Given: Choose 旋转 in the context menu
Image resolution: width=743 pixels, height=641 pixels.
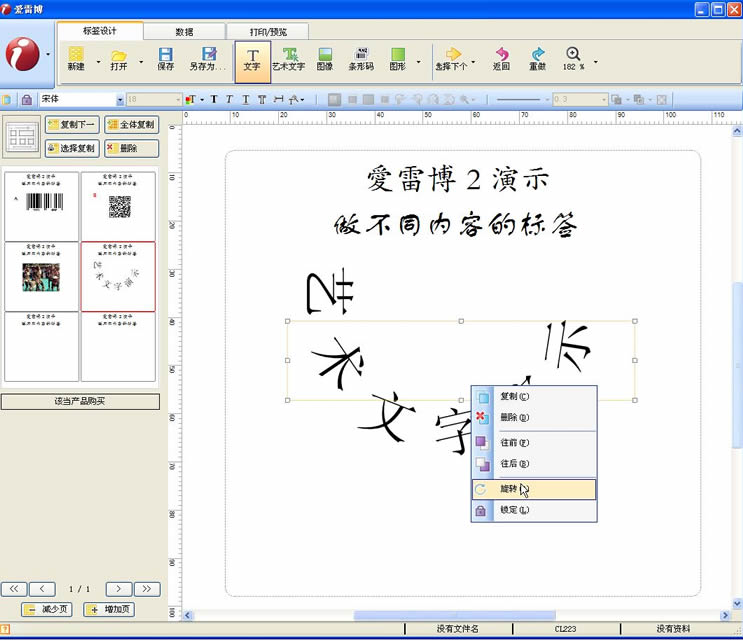Looking at the screenshot, I should coord(534,489).
